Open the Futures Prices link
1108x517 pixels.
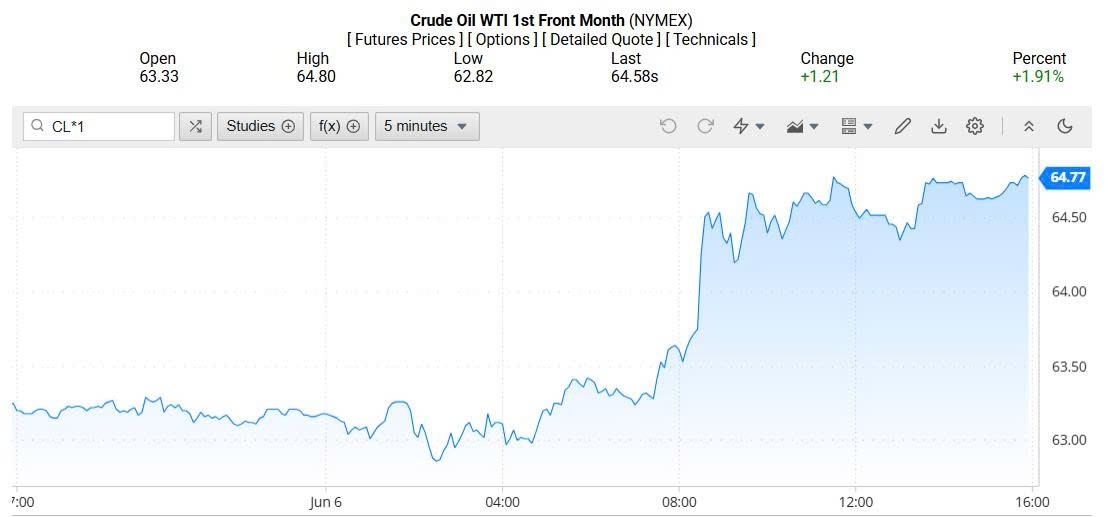[x=405, y=40]
